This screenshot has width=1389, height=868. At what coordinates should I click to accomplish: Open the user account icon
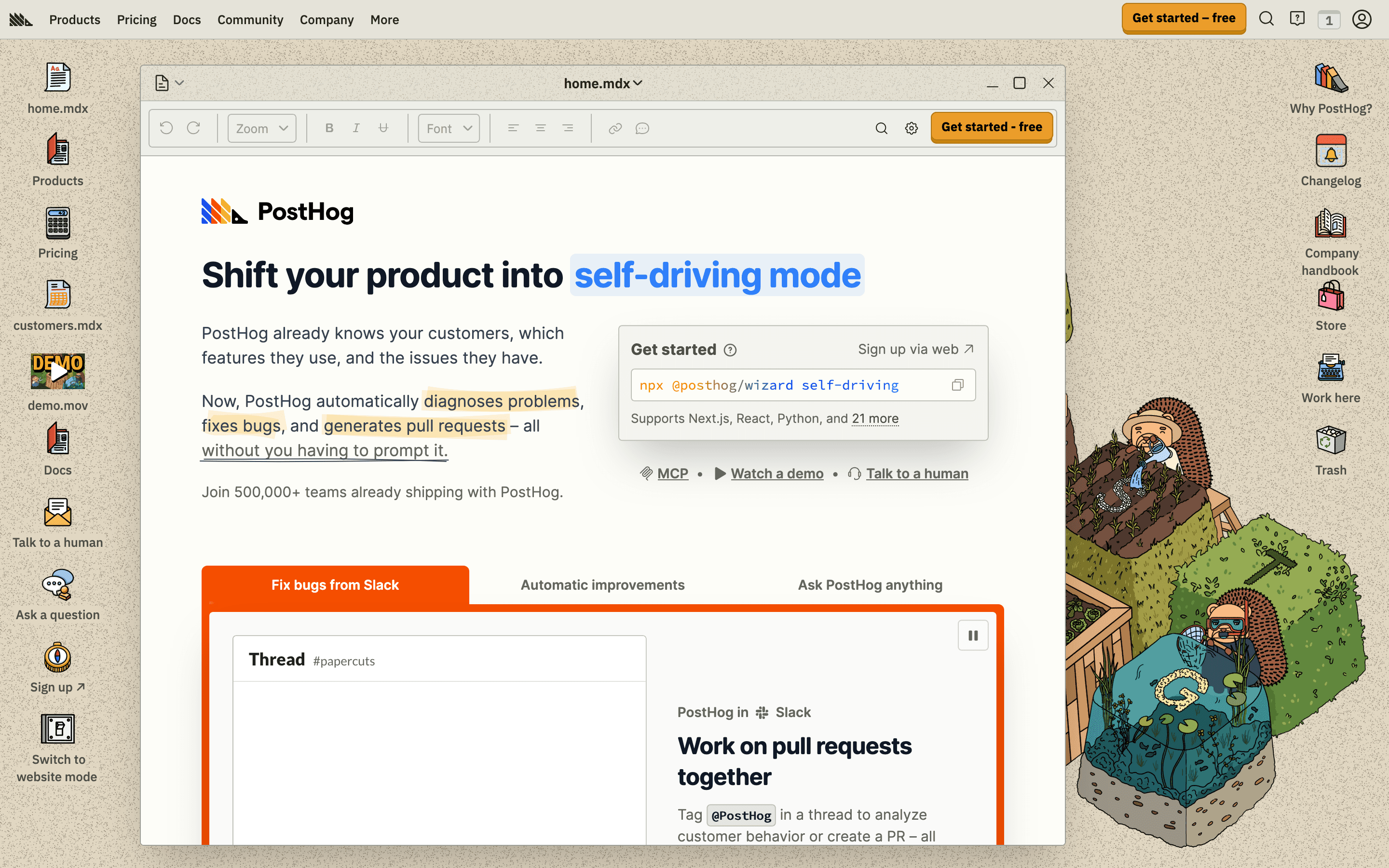[1362, 19]
